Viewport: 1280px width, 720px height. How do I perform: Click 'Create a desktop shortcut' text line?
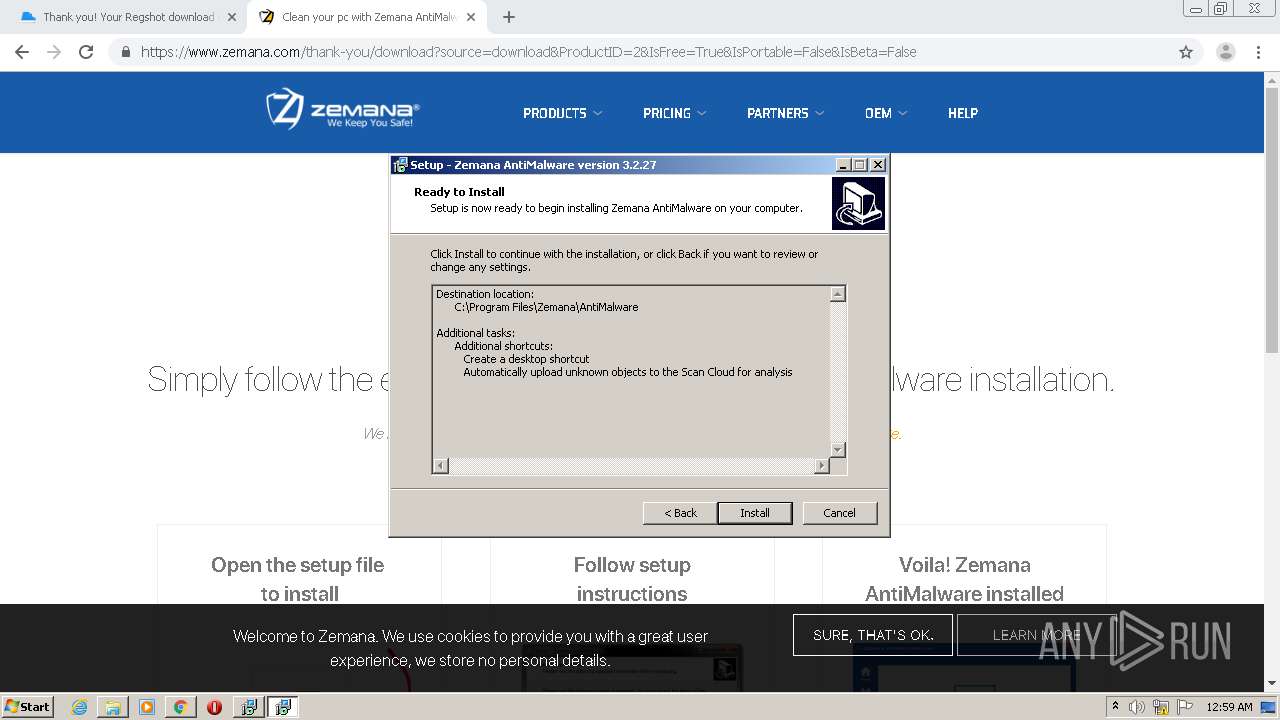click(x=526, y=359)
